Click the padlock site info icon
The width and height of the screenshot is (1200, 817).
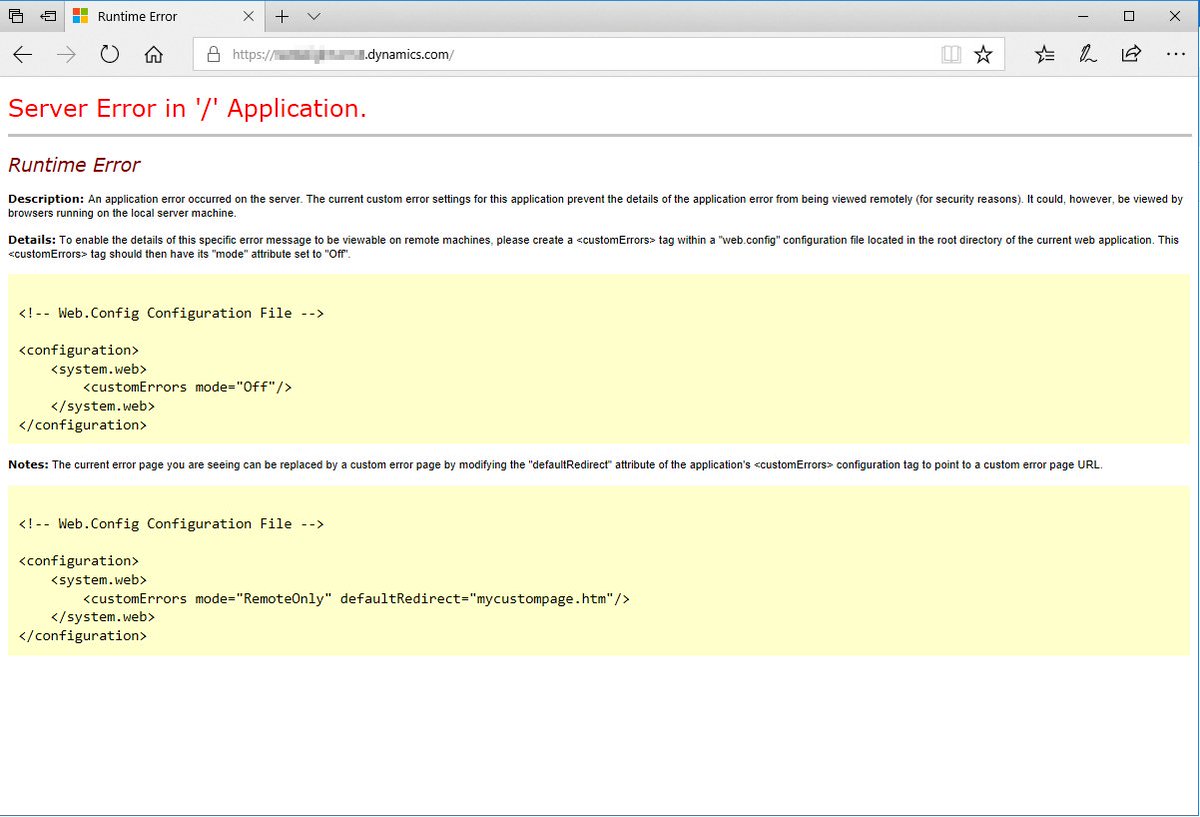(x=213, y=55)
